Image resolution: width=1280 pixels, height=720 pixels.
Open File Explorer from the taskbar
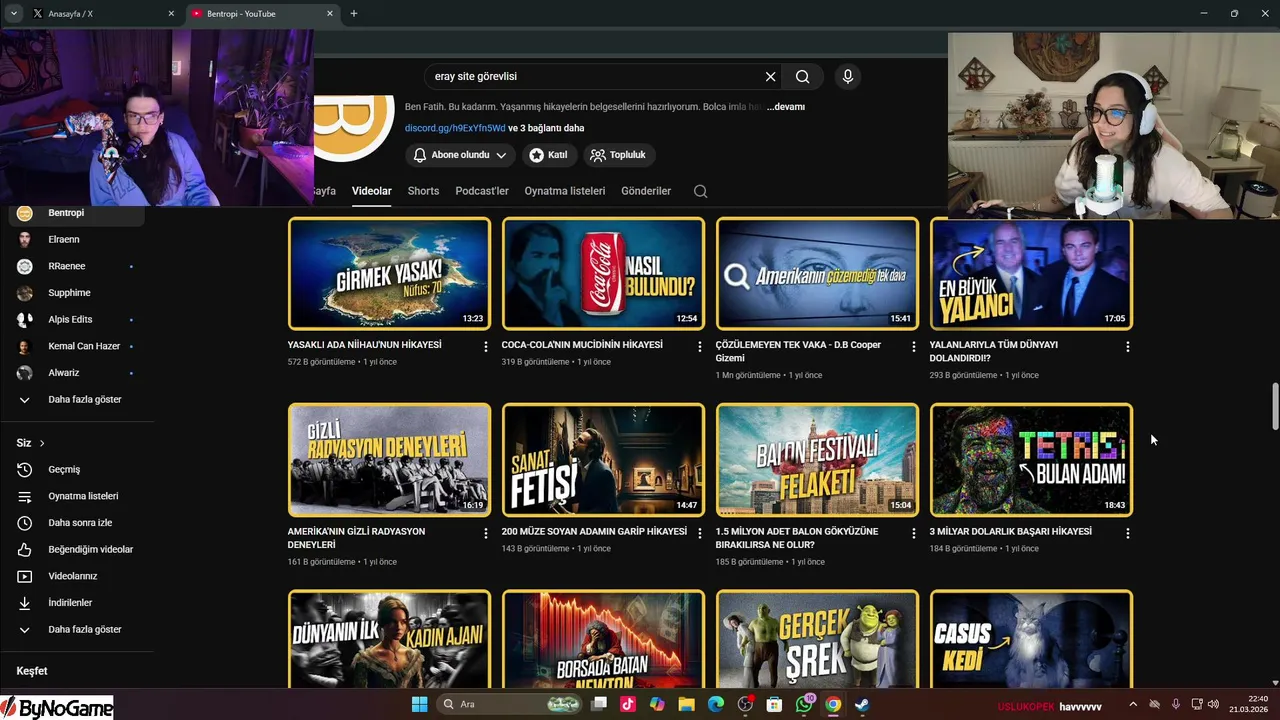point(686,704)
